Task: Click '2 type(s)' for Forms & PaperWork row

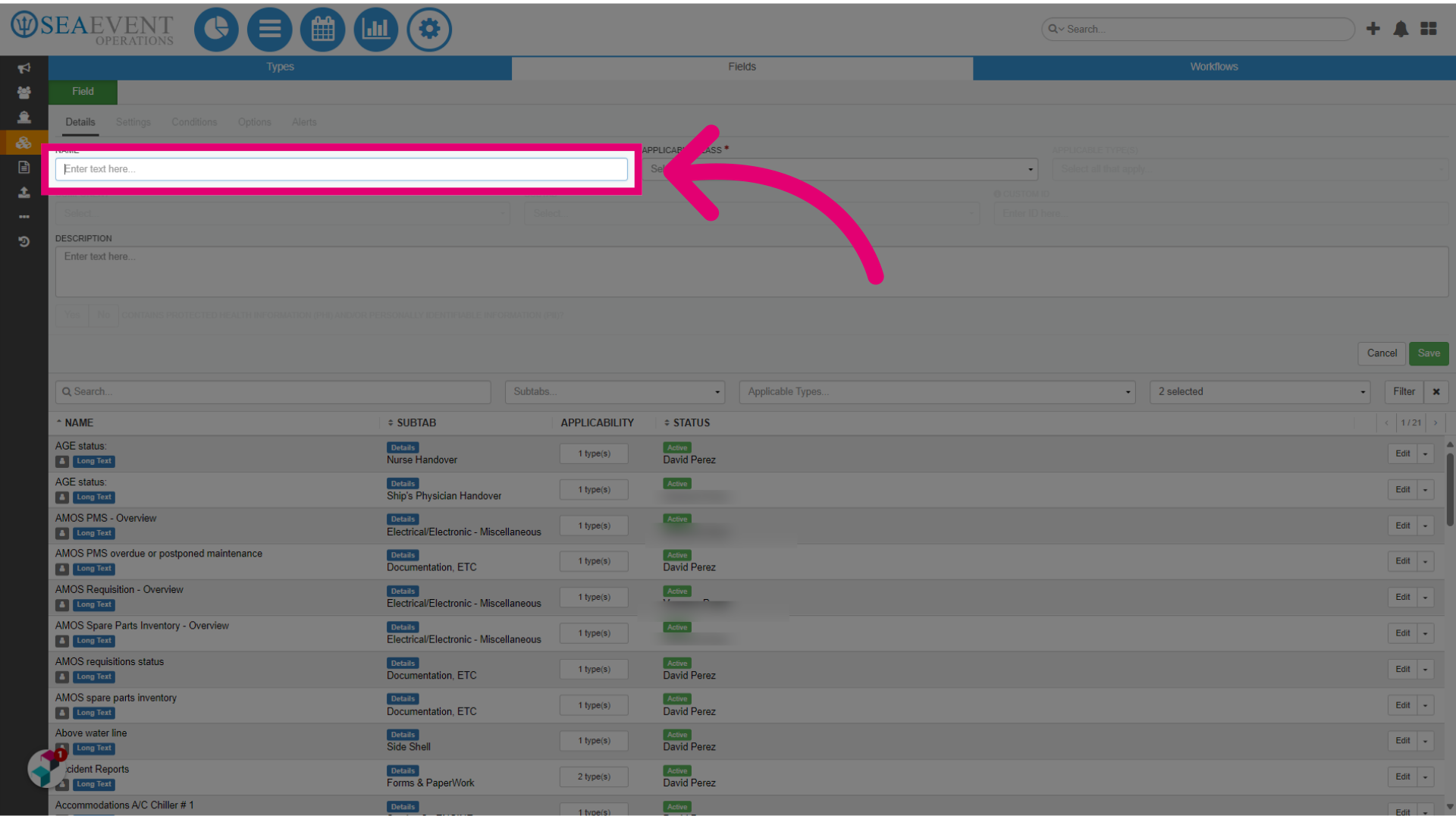Action: (x=594, y=777)
